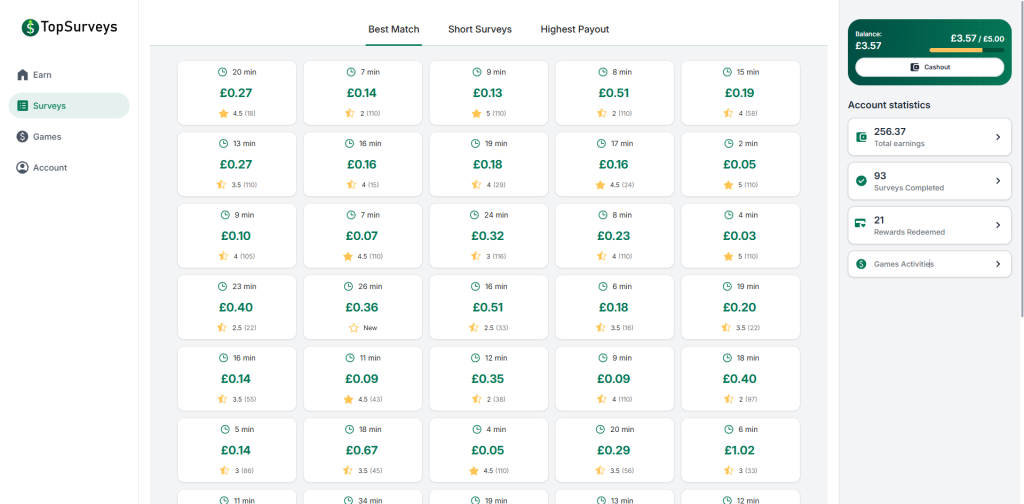Open the £0.40 18 min survey card
This screenshot has width=1024, height=504.
click(x=741, y=379)
